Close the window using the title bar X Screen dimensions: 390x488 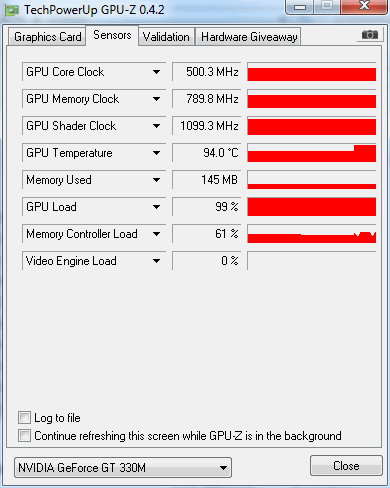coord(364,6)
